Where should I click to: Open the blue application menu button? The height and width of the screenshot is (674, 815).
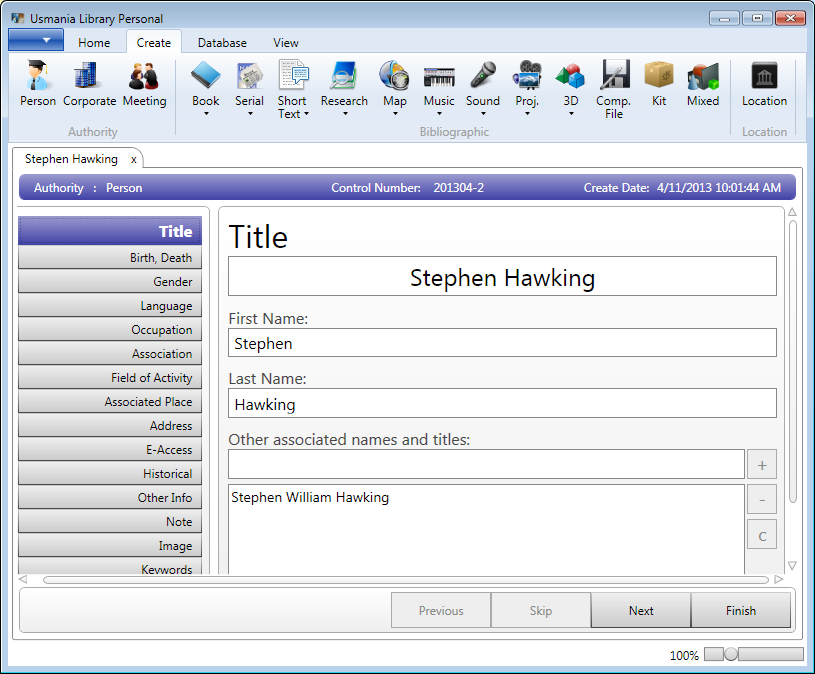[36, 40]
